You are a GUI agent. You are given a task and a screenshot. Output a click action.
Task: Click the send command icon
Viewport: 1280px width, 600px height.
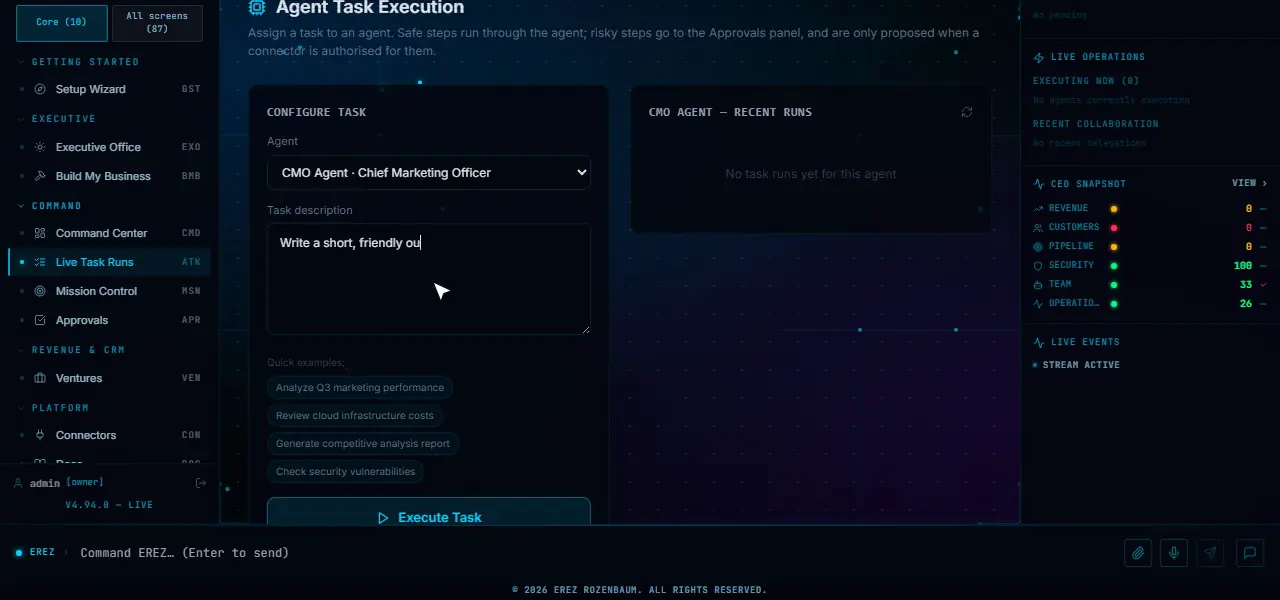click(1211, 553)
